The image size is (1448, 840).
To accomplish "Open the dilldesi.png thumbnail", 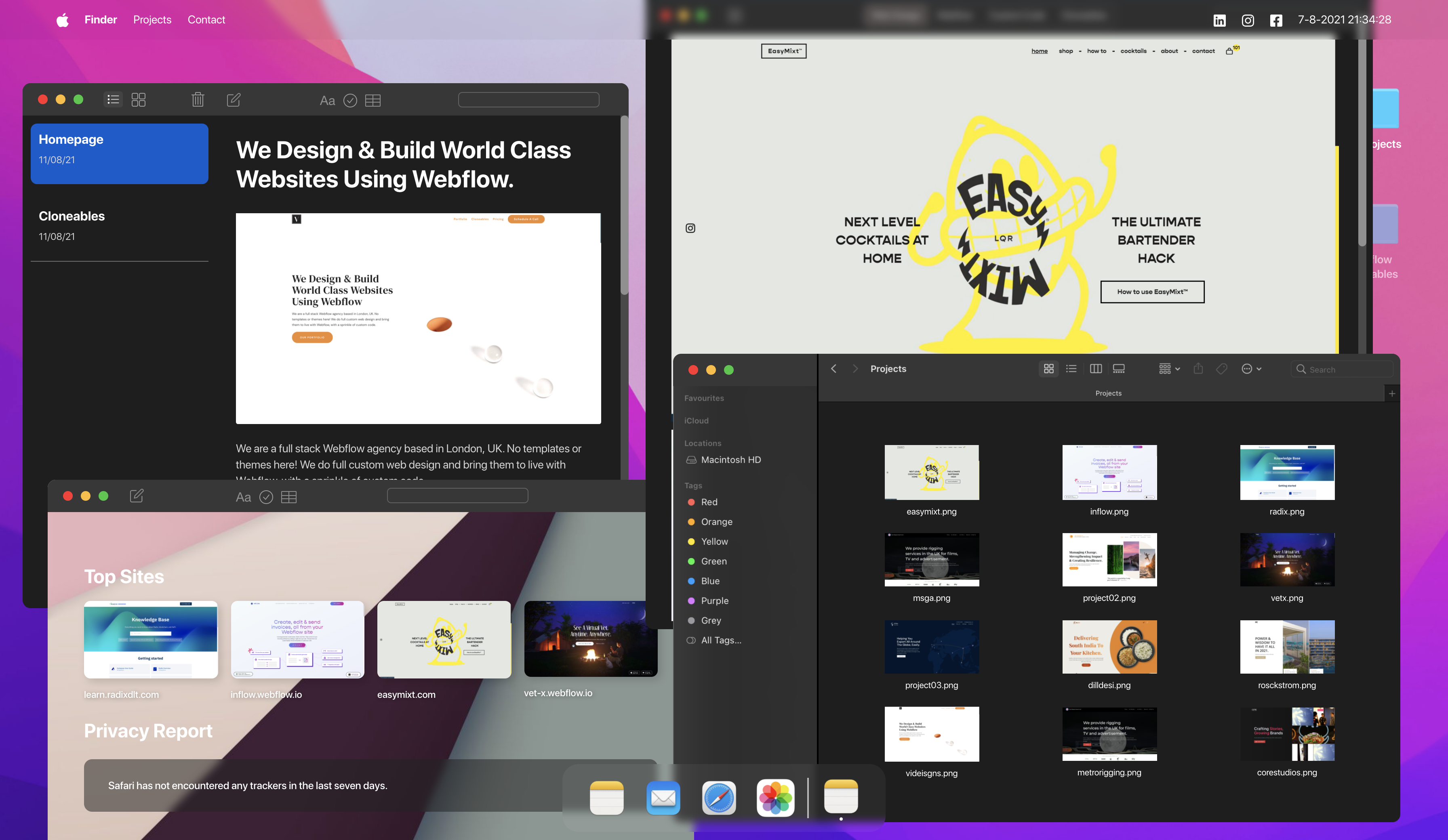I will coord(1109,647).
